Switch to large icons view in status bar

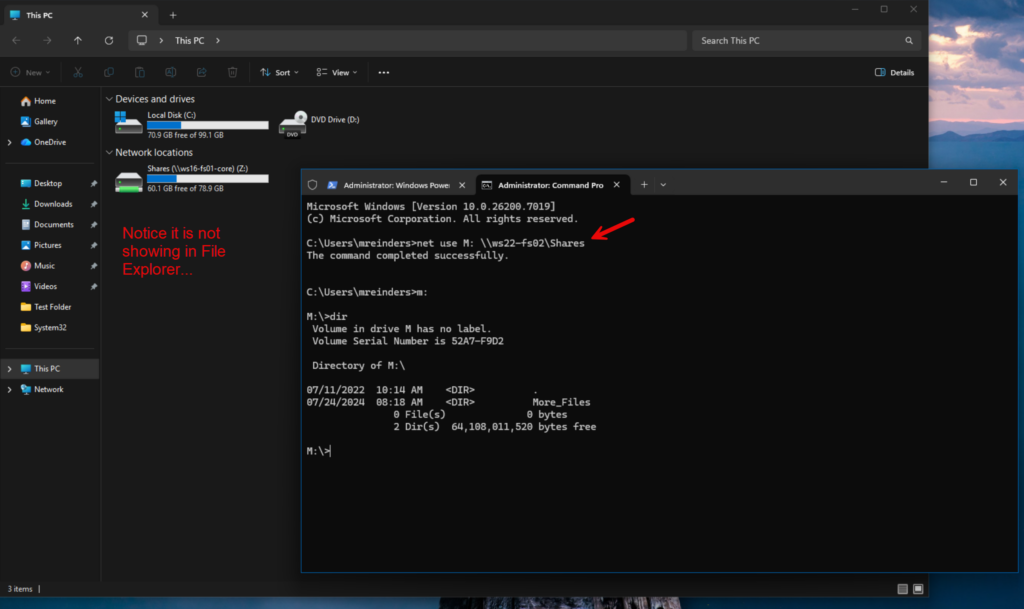point(918,589)
